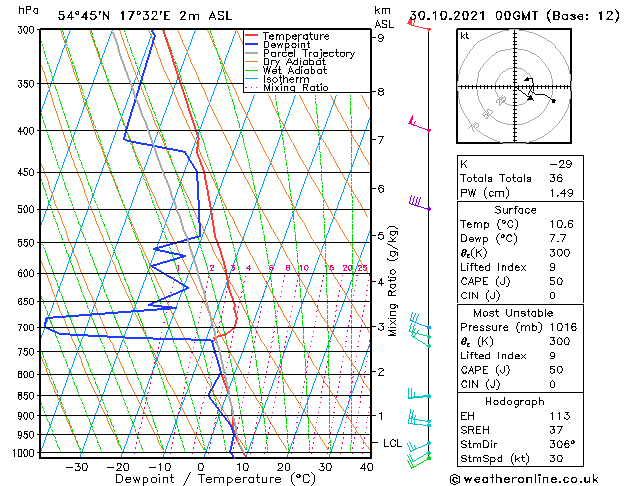Viewport: 629px width, 486px height.
Task: Click the station coordinates title text
Action: (145, 16)
